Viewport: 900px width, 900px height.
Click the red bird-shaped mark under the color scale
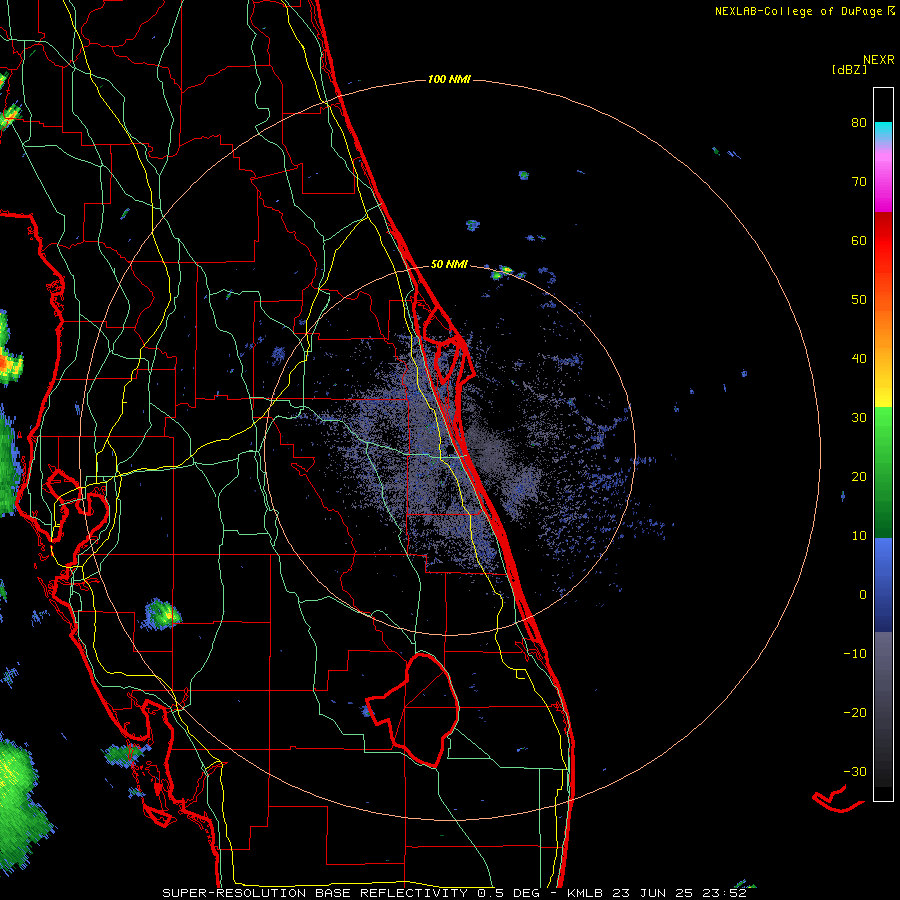tap(837, 799)
